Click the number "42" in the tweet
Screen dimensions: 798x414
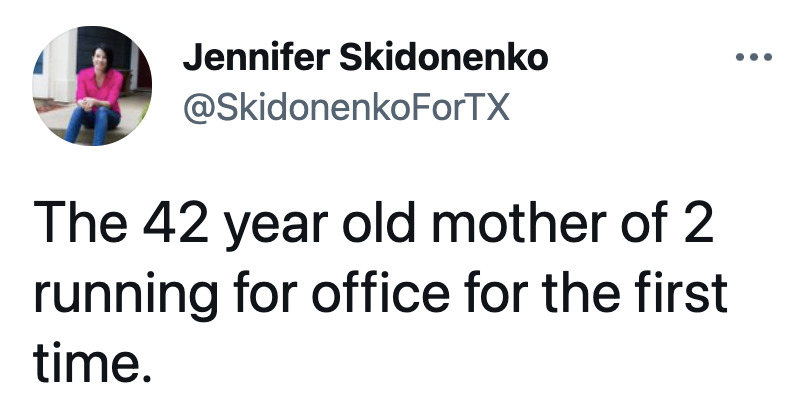tap(176, 223)
